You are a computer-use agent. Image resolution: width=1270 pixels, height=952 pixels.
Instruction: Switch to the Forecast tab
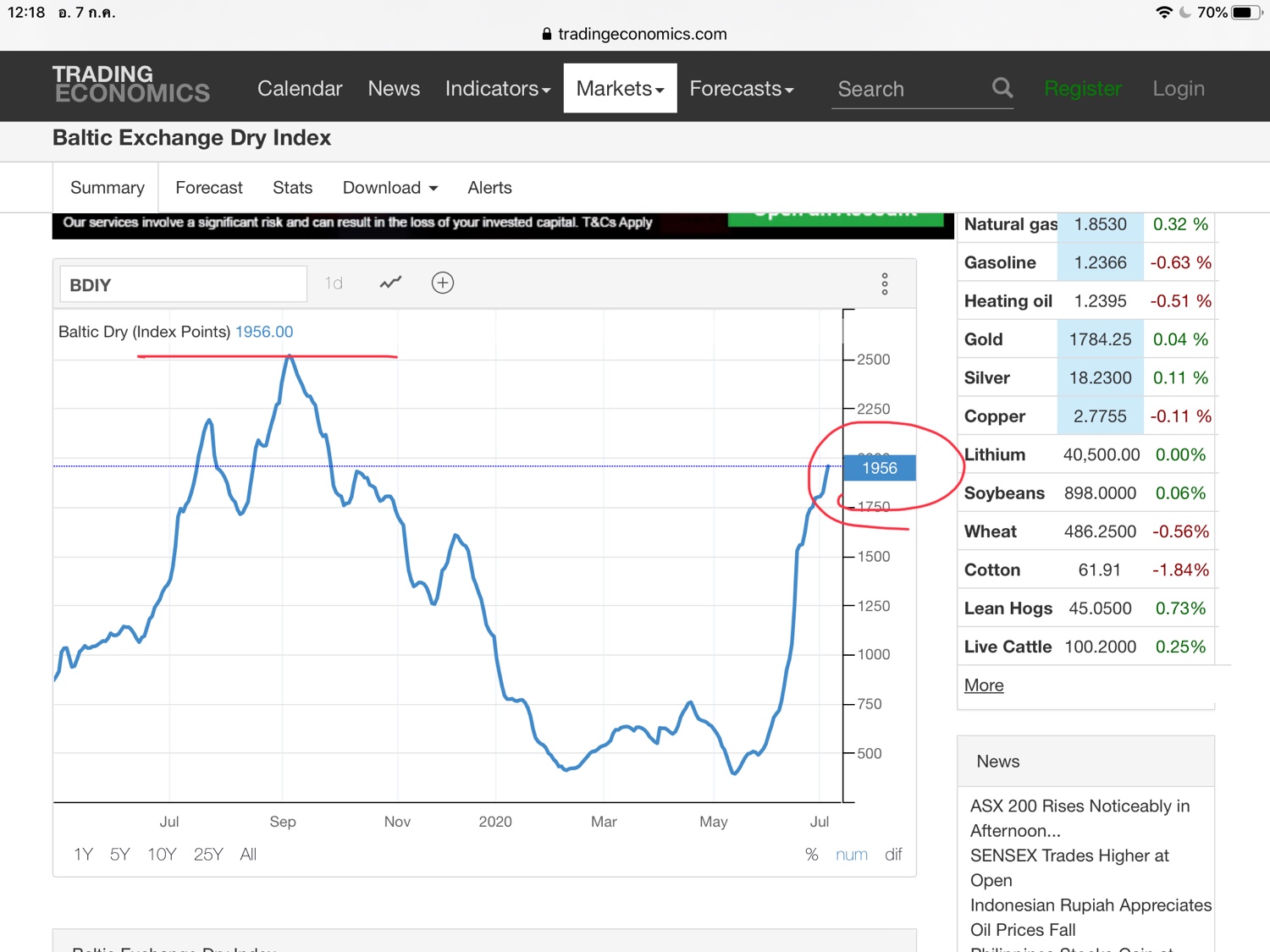(209, 188)
